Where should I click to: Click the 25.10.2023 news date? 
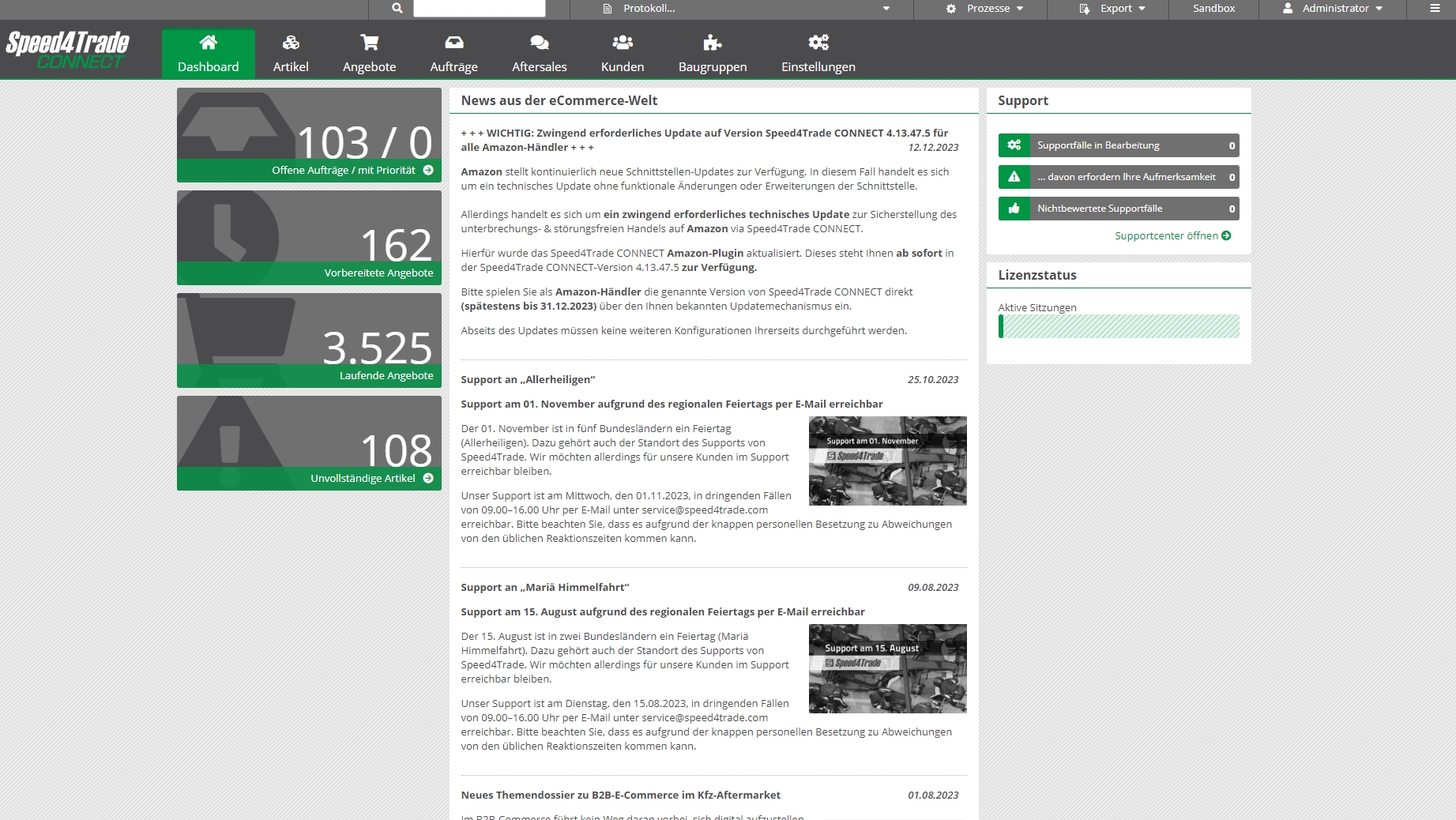pyautogui.click(x=933, y=380)
